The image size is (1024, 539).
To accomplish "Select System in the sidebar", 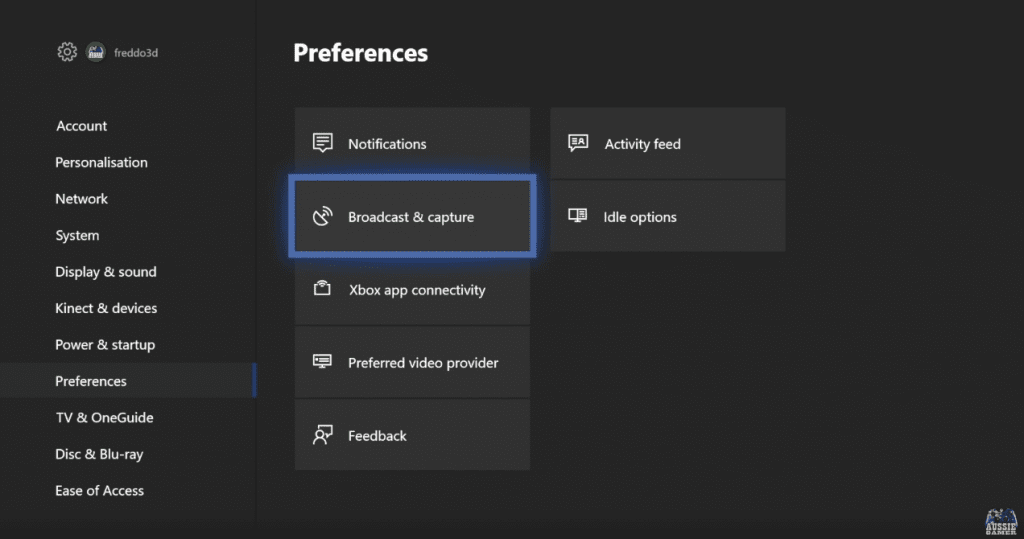I will (x=77, y=235).
